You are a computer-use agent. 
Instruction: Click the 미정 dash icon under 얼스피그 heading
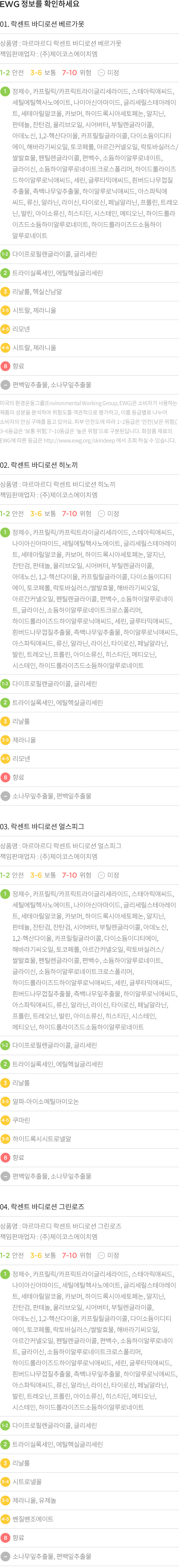(x=101, y=875)
